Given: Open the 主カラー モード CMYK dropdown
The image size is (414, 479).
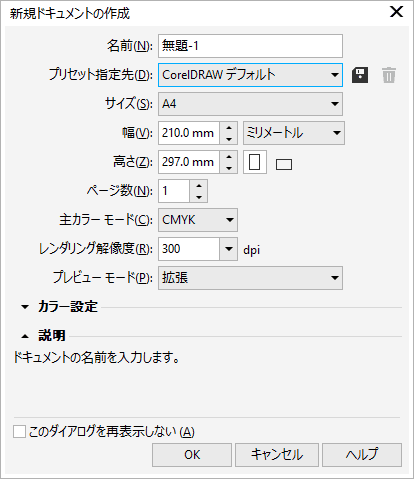Looking at the screenshot, I should (198, 220).
